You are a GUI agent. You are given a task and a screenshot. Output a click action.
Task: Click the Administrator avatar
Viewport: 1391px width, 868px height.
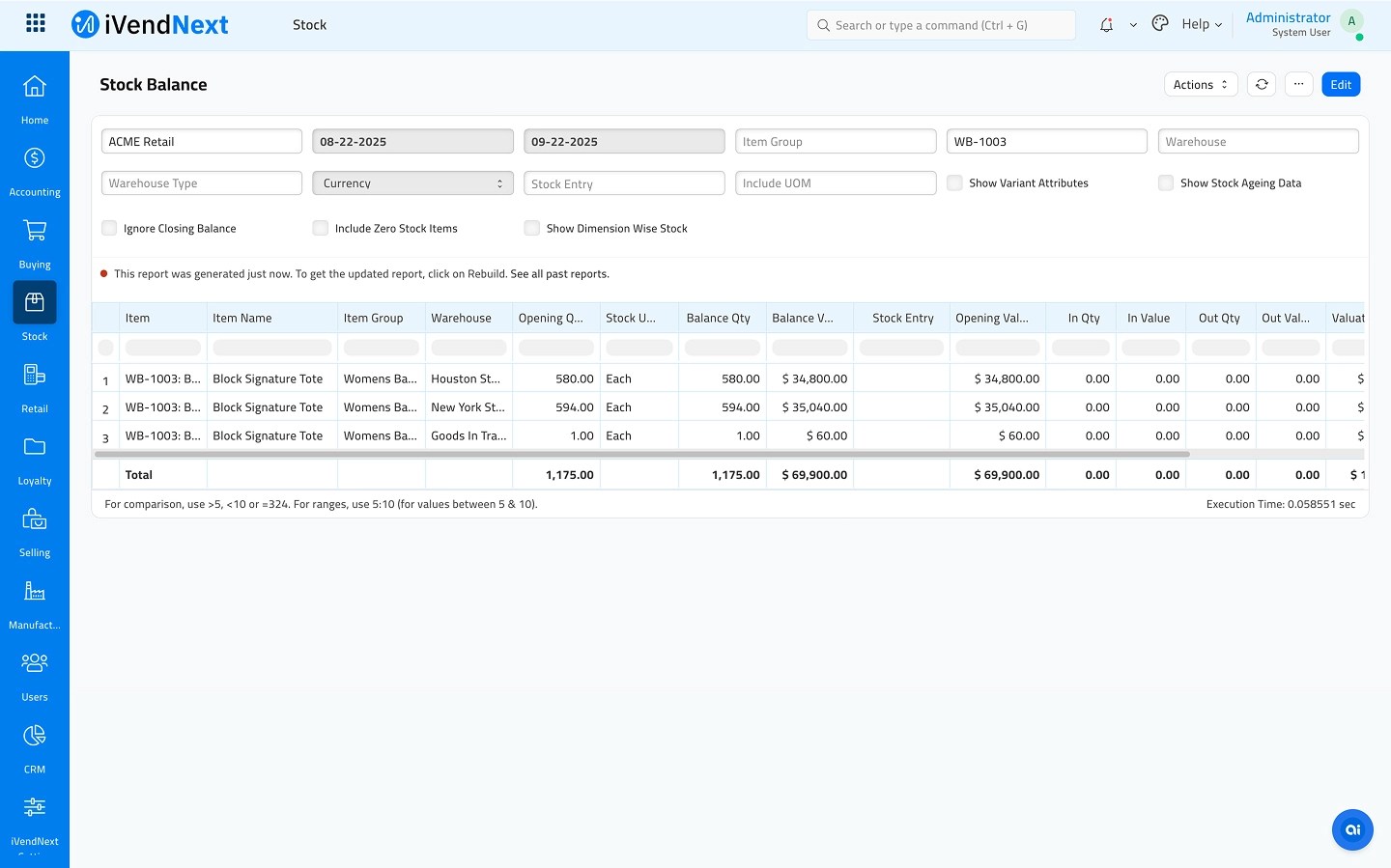click(x=1351, y=21)
